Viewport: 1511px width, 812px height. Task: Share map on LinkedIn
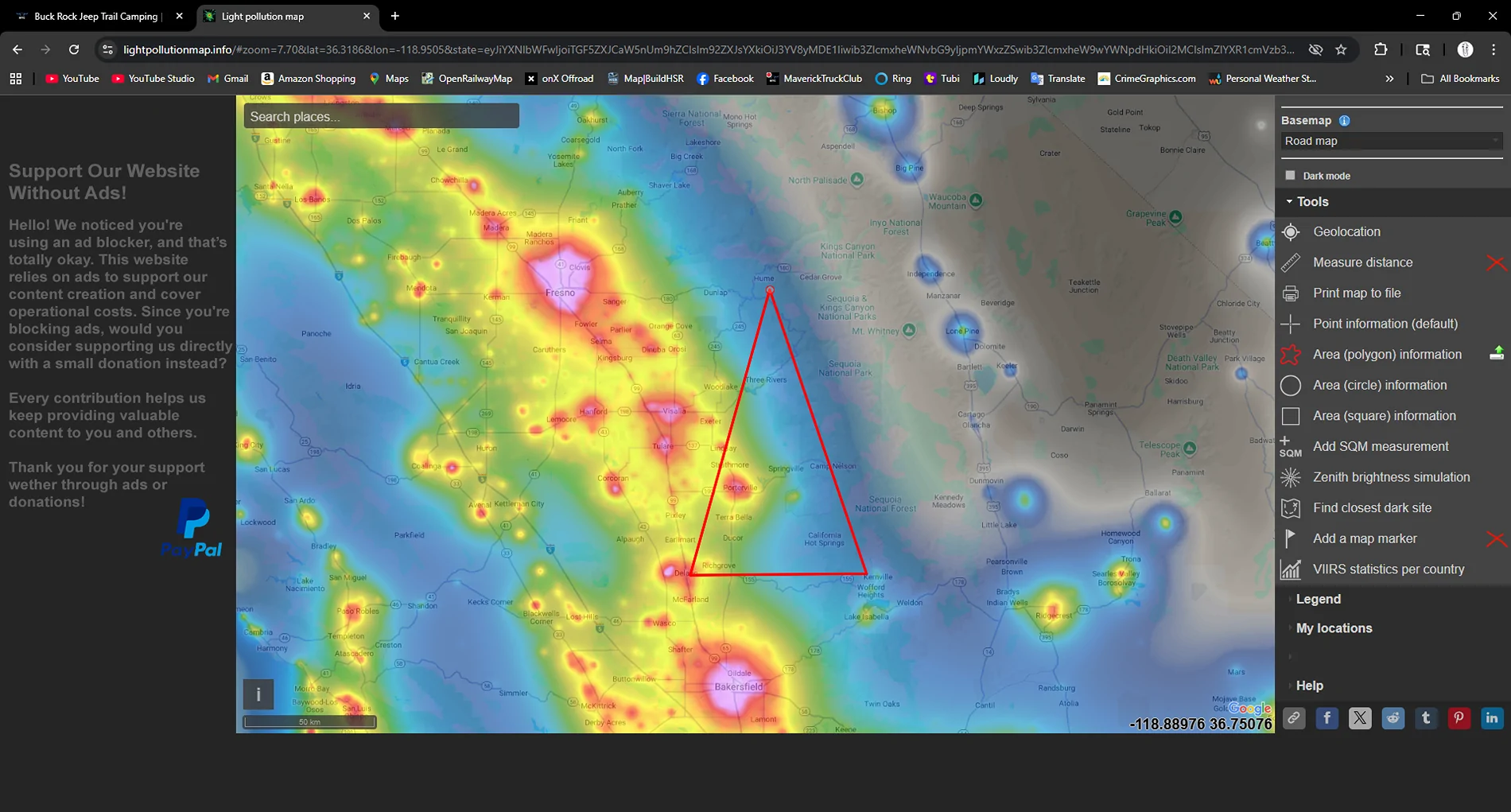tap(1492, 718)
